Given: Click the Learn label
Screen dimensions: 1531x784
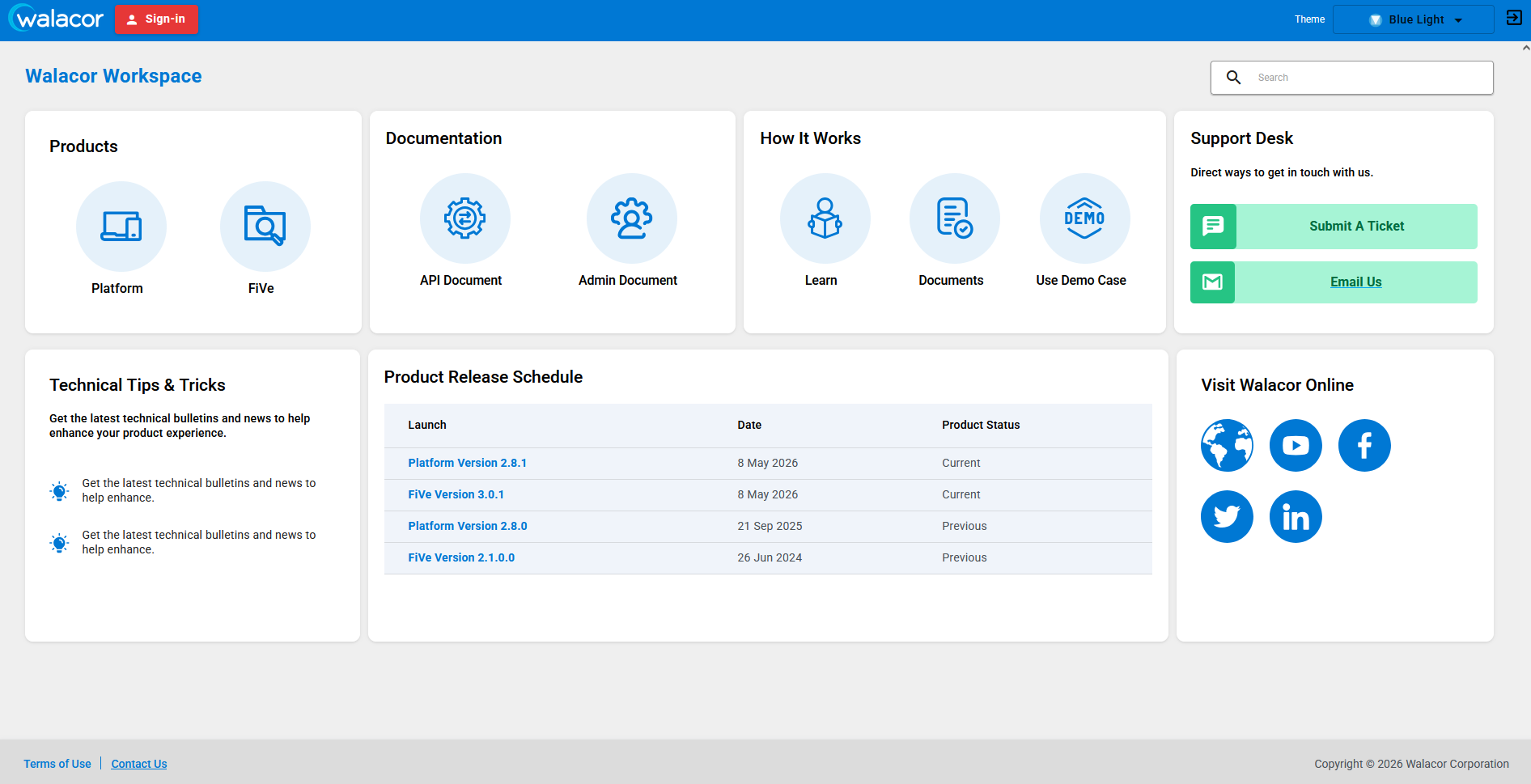Looking at the screenshot, I should [x=821, y=281].
